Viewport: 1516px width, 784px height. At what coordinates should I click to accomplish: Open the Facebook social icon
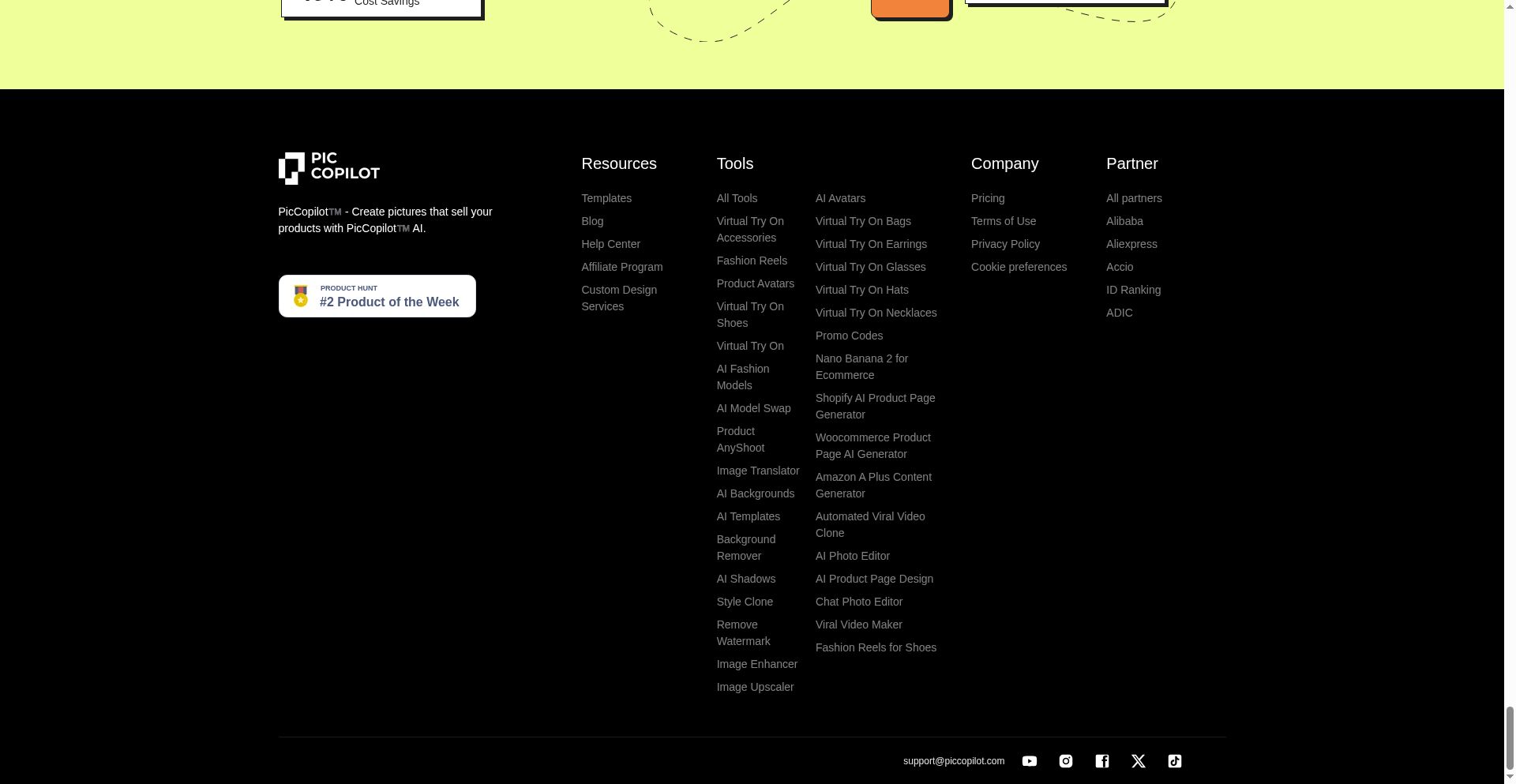[1101, 761]
